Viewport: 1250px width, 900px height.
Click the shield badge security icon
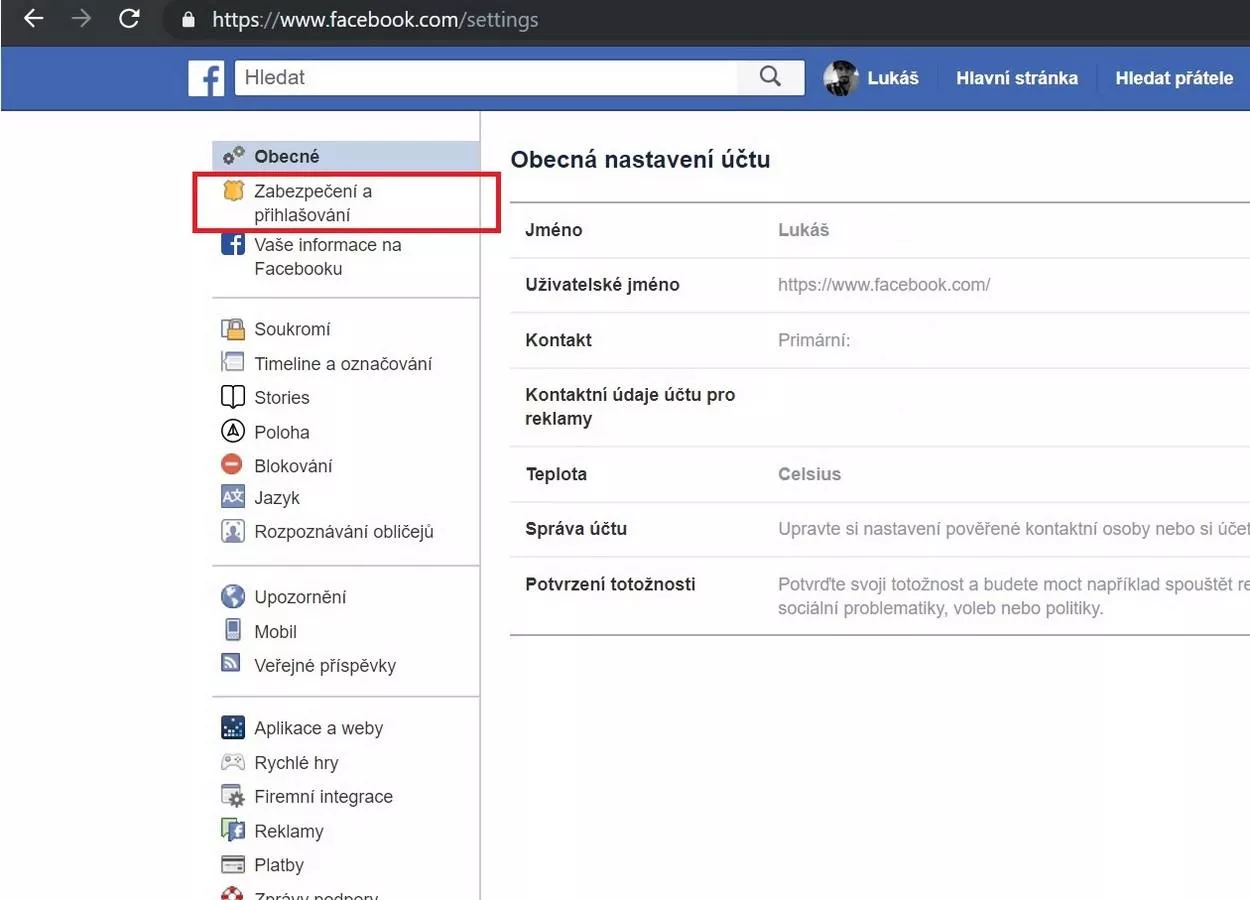233,190
